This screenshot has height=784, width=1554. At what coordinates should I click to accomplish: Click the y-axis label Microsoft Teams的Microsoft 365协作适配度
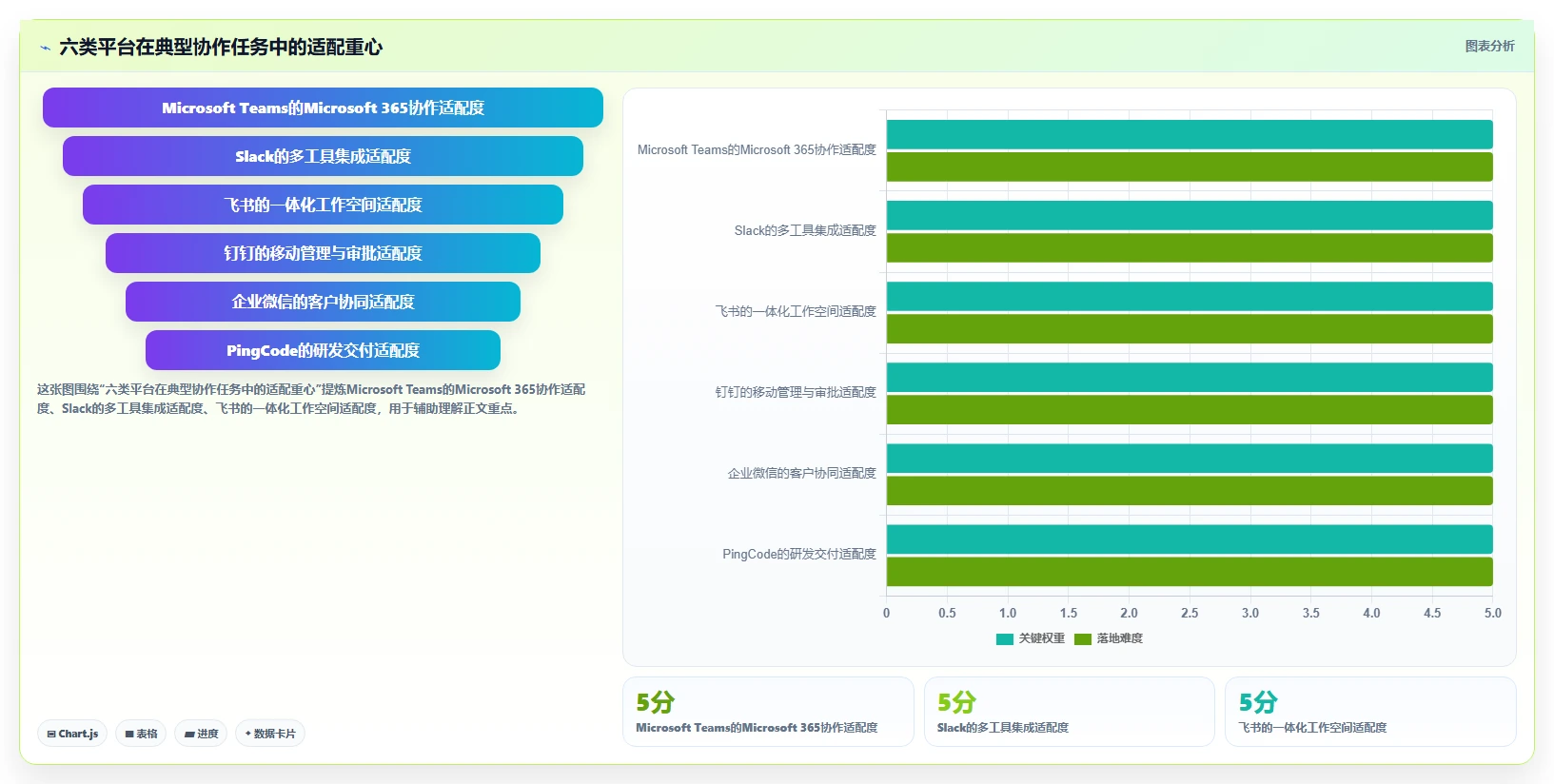coord(757,150)
